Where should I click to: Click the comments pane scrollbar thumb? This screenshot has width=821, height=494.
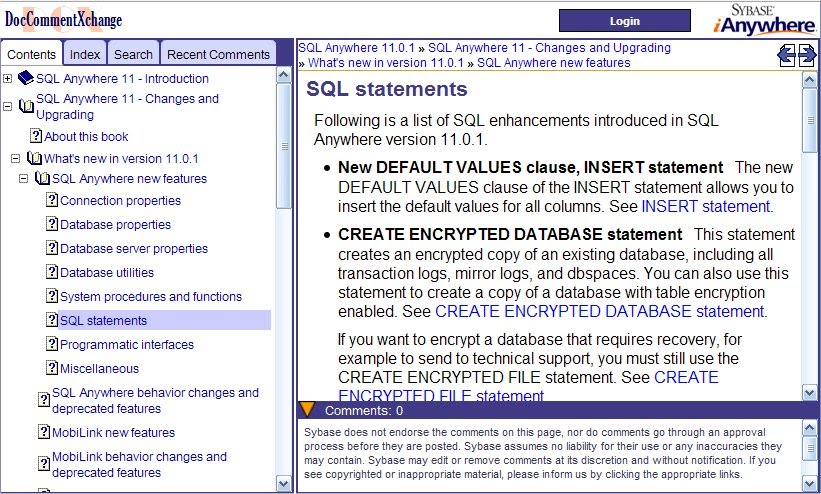click(809, 448)
